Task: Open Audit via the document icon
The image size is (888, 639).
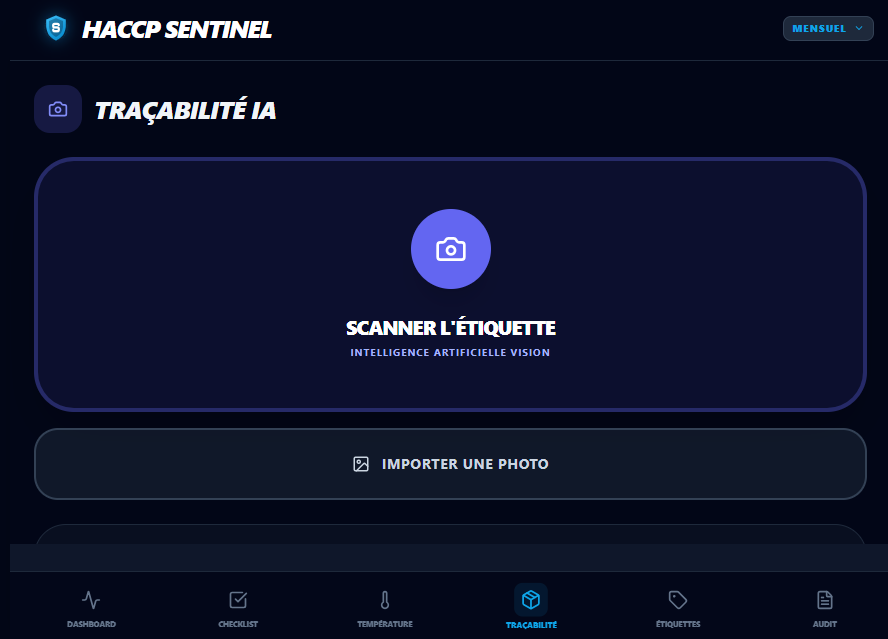Action: [824, 600]
